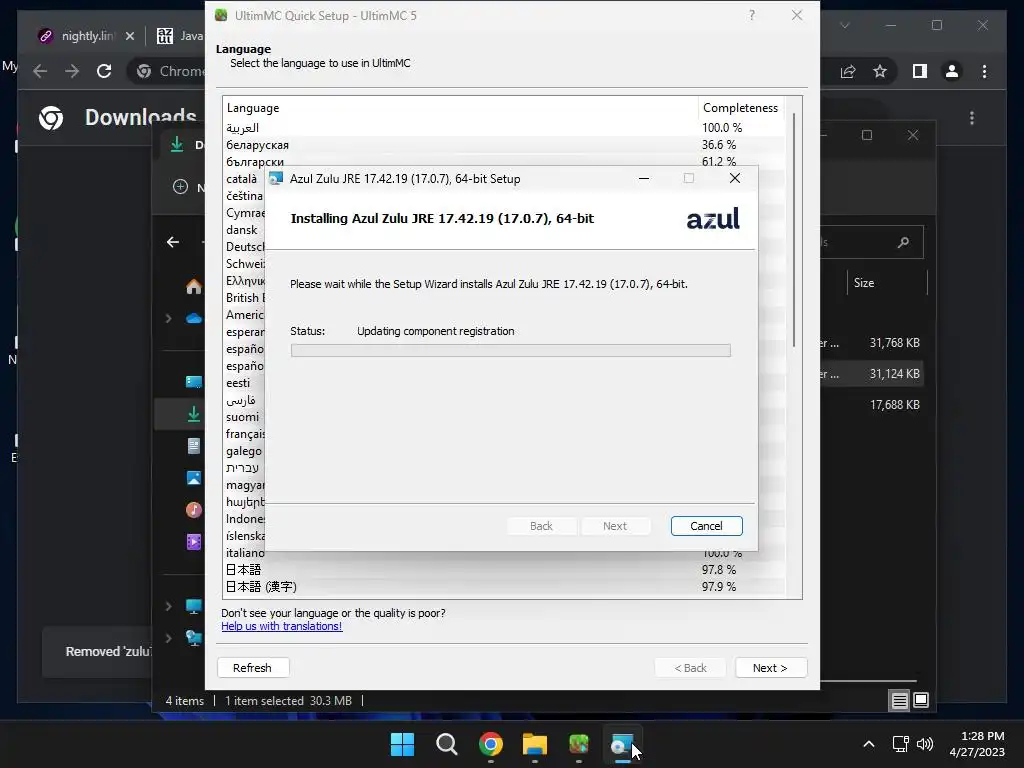Select беларуская language row
The width and height of the screenshot is (1024, 768).
click(x=503, y=144)
